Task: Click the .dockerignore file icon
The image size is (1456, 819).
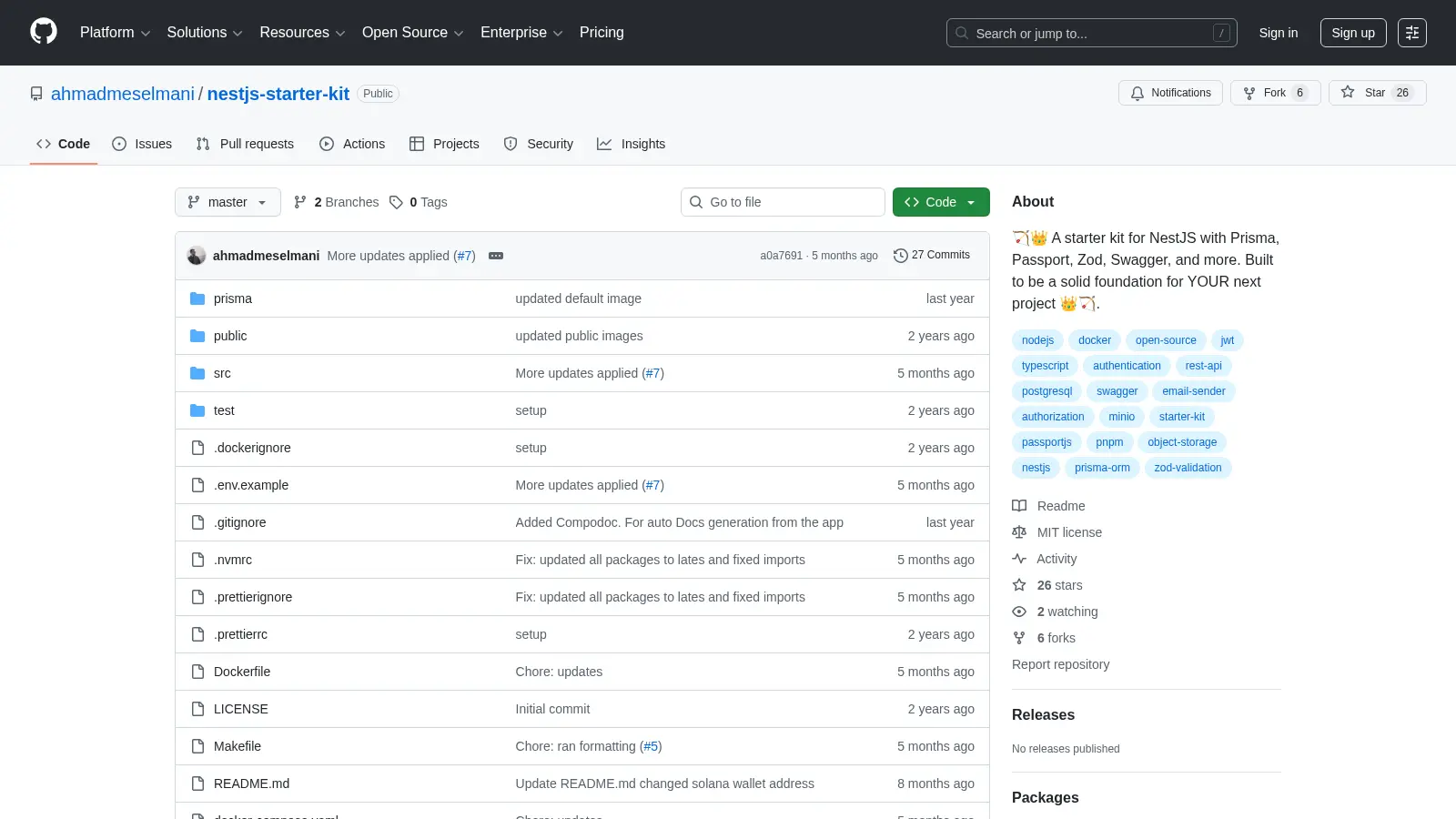Action: pos(197,448)
